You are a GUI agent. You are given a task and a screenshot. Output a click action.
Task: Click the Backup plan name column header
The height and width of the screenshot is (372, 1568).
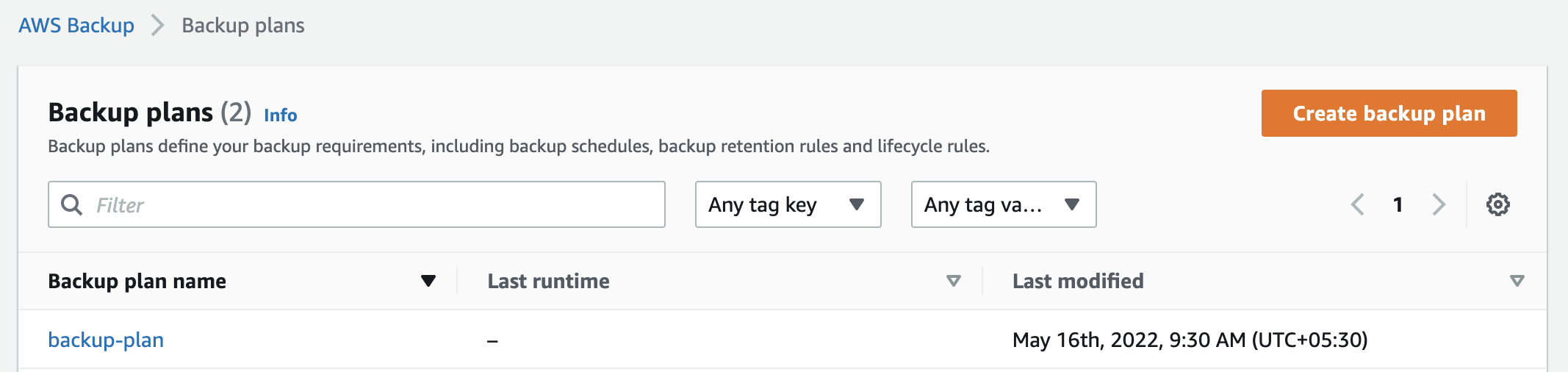click(137, 281)
